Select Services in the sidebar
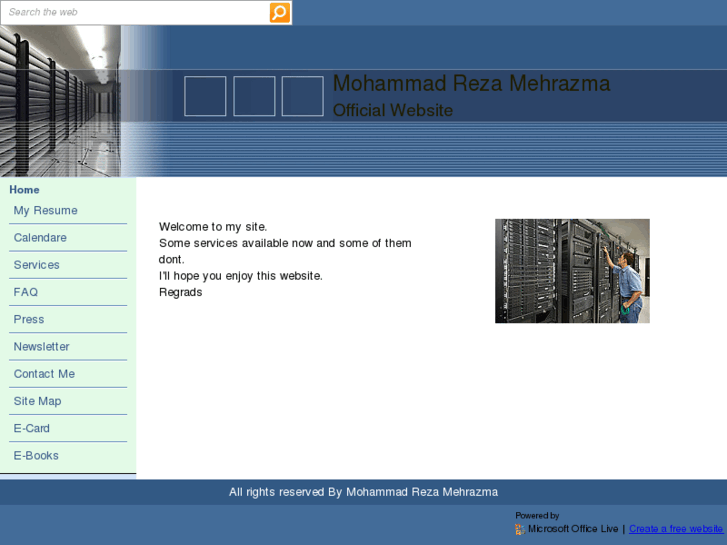727x545 pixels. (37, 265)
